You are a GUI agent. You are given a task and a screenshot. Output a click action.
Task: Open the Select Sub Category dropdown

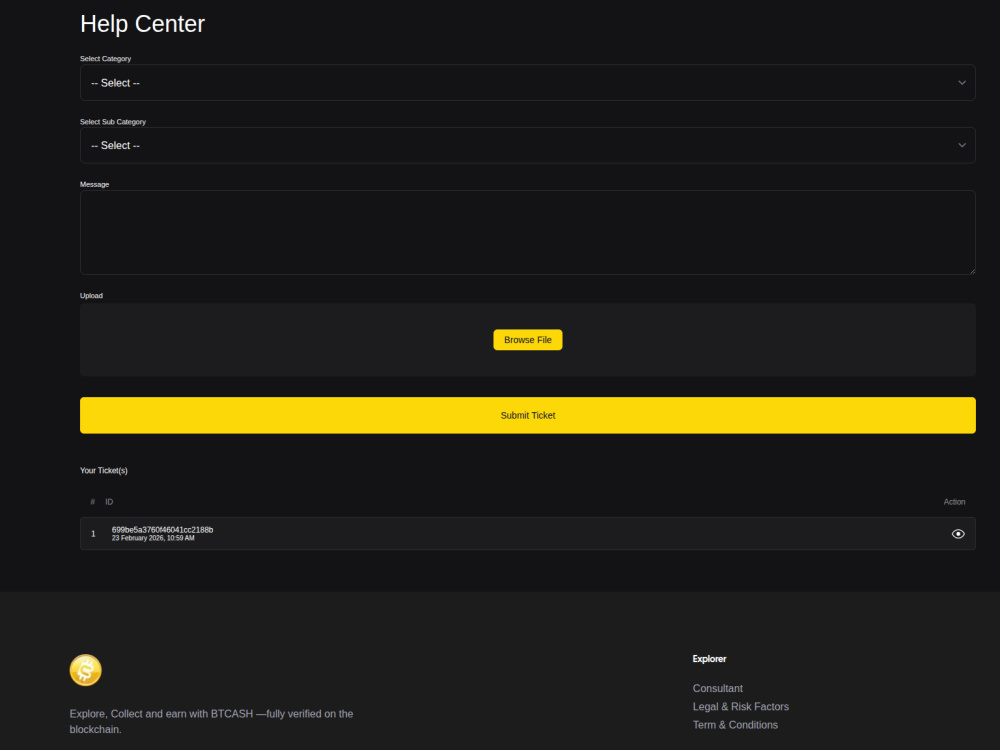click(x=527, y=145)
